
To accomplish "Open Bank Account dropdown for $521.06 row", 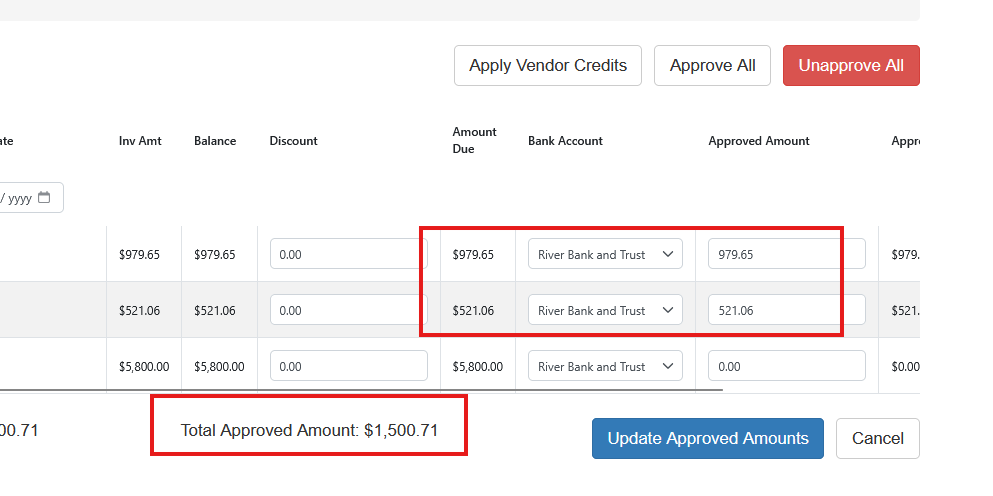I will pos(605,310).
